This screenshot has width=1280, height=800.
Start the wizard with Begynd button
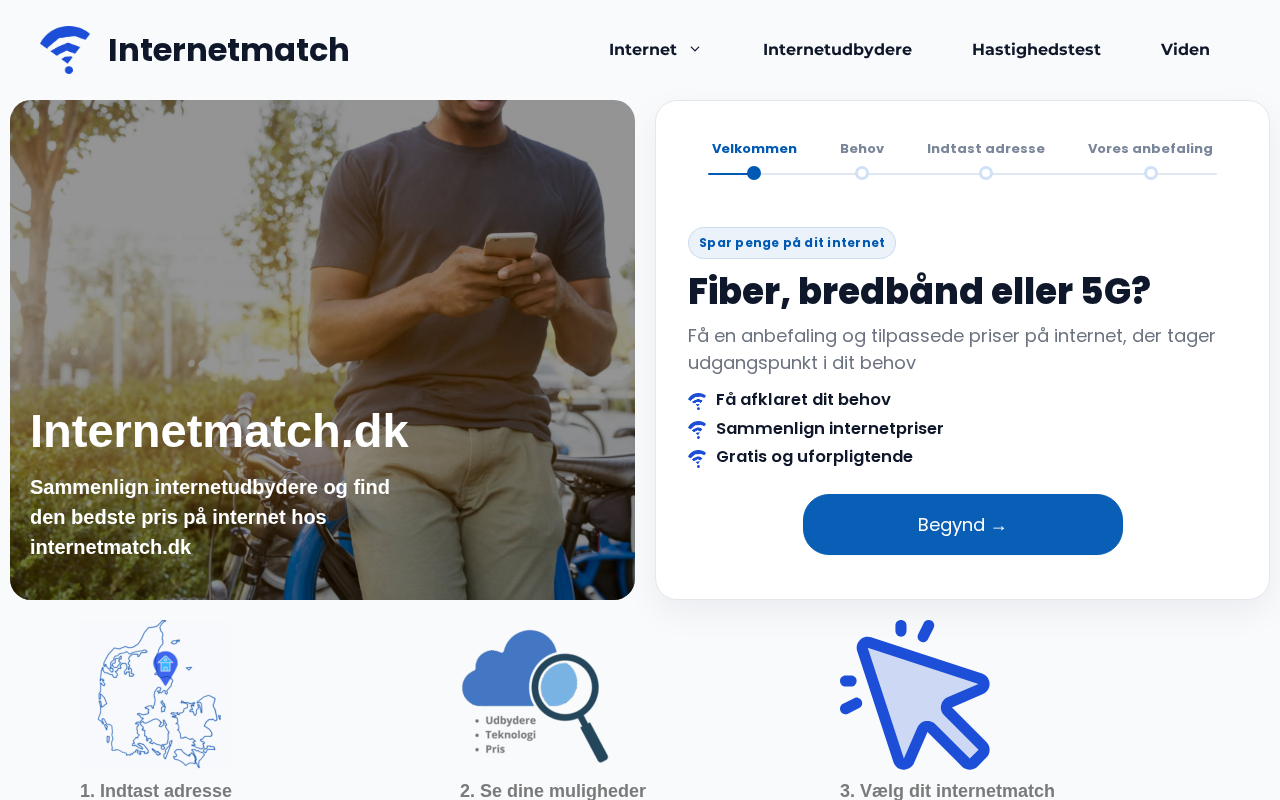click(x=963, y=524)
